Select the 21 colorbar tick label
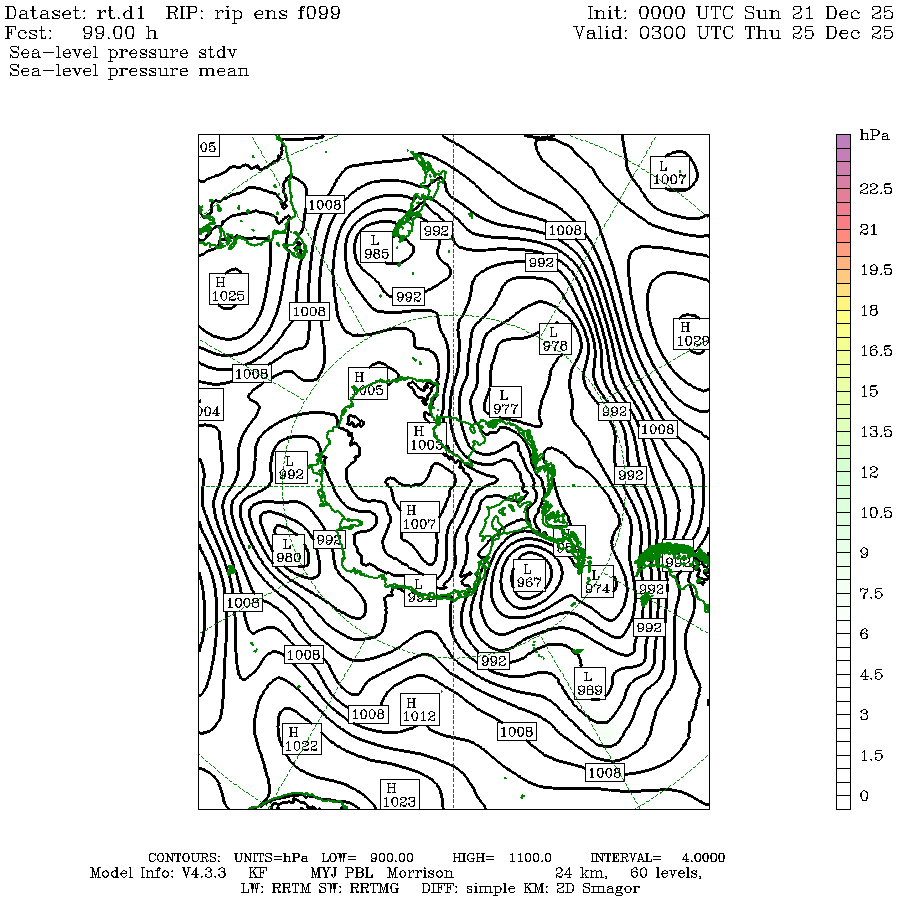900x900 pixels. point(868,230)
